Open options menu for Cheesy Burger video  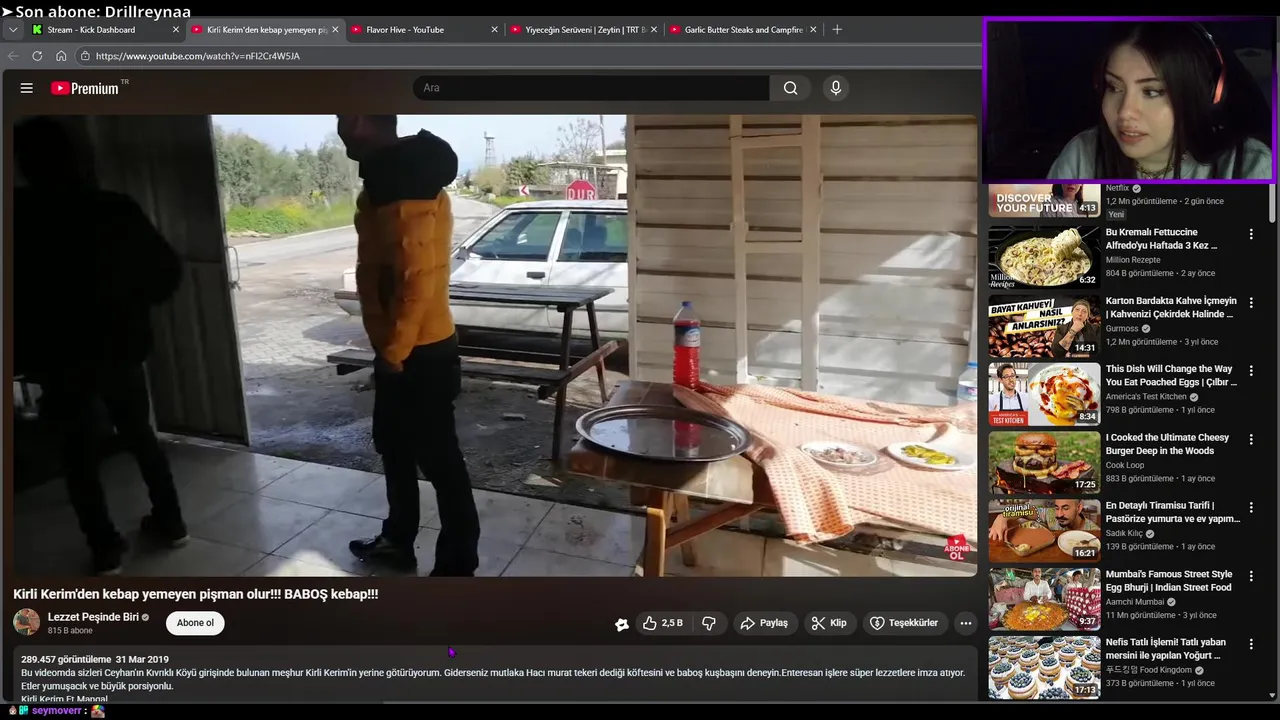(1251, 439)
